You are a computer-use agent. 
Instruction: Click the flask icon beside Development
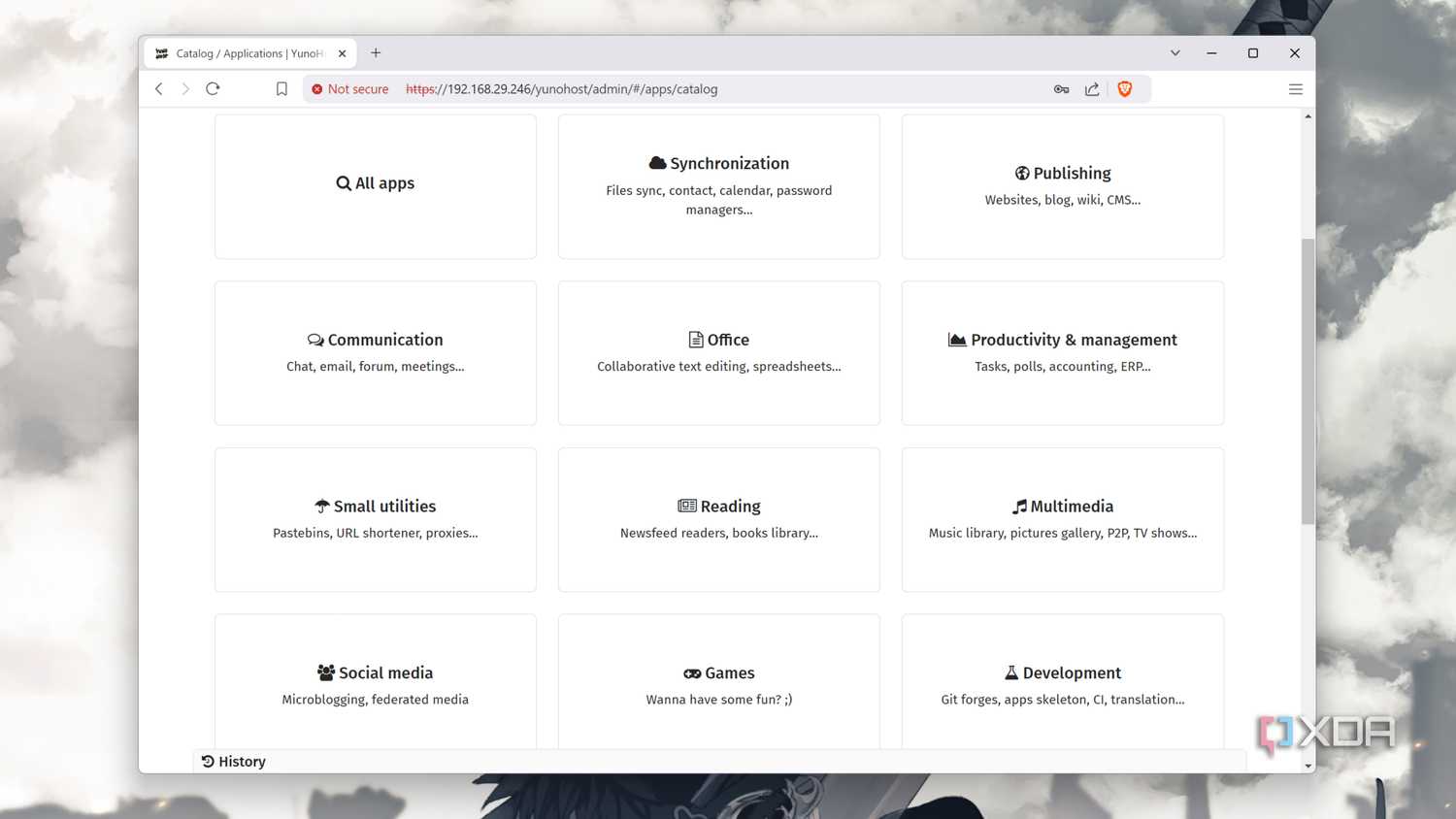point(1011,672)
